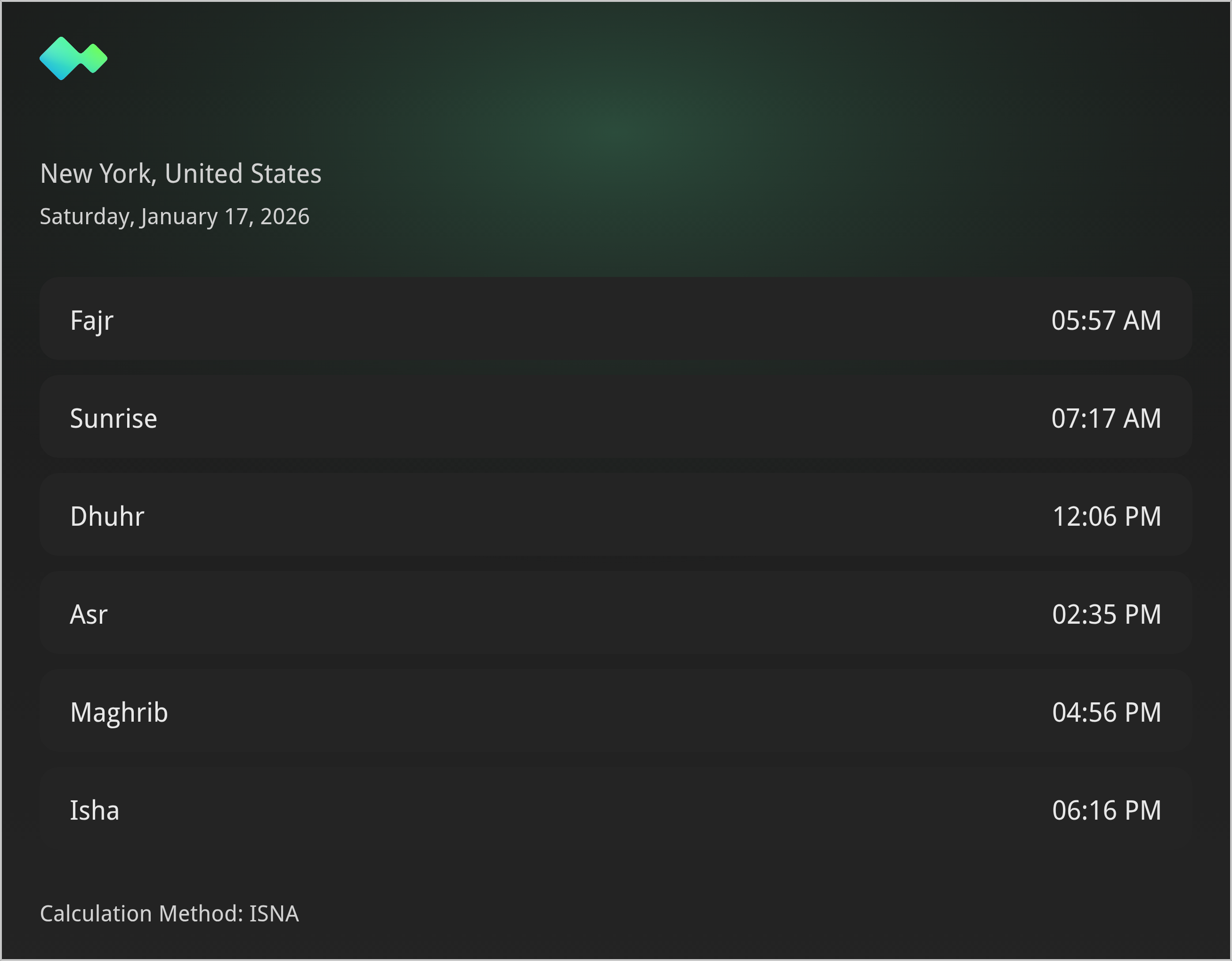Click the Maghrib time 04:56 PM
1232x961 pixels.
pyautogui.click(x=1107, y=712)
